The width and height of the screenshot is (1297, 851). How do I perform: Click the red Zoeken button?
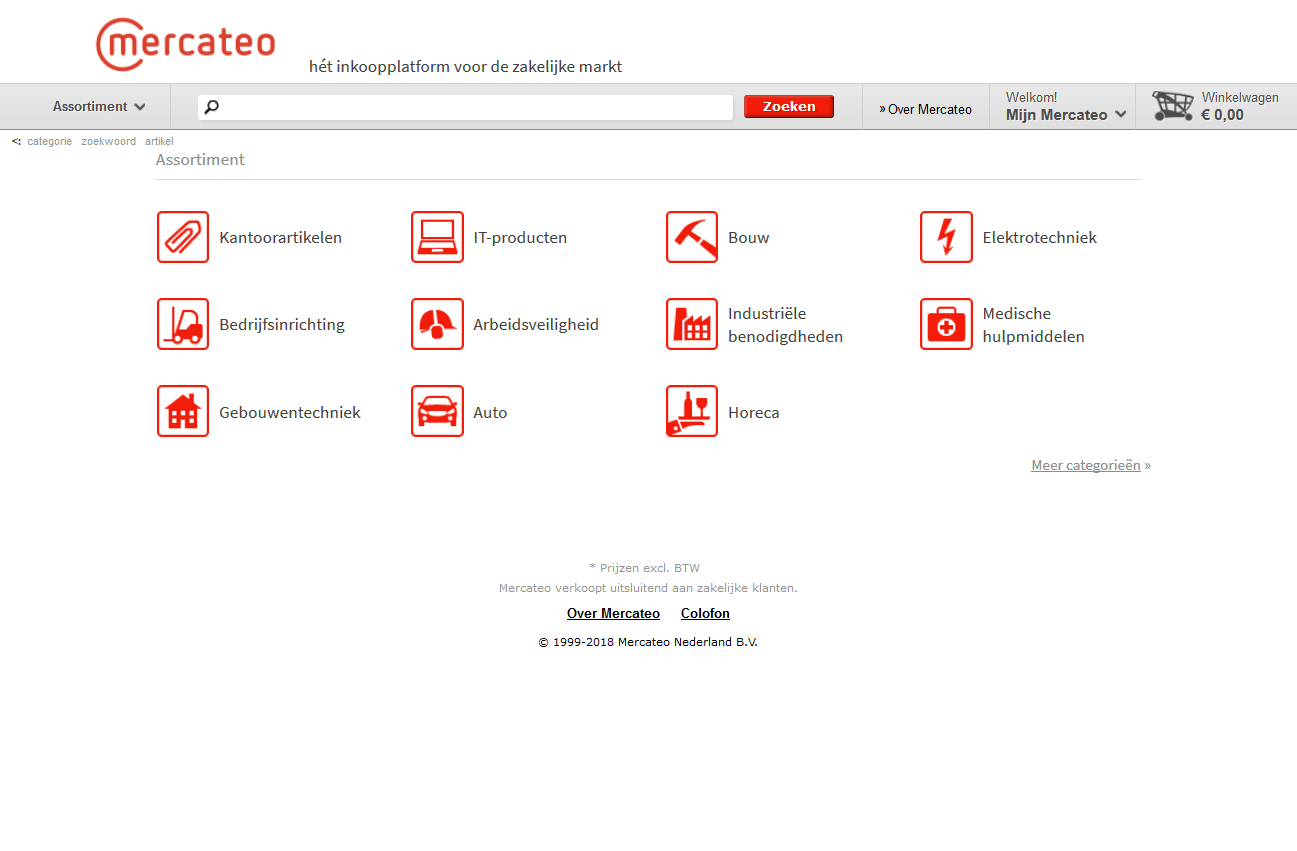[789, 106]
